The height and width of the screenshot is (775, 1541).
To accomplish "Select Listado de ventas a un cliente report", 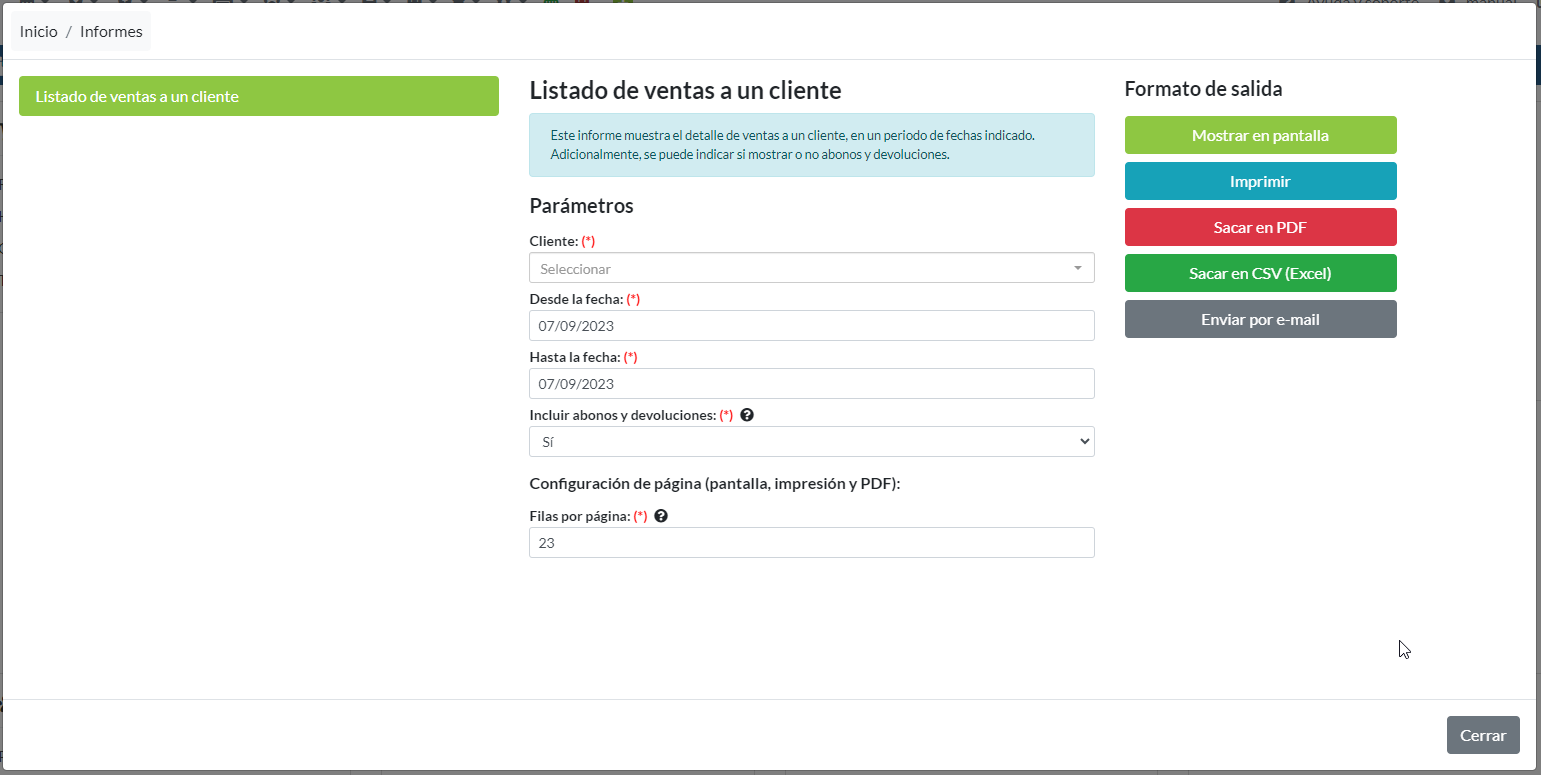I will pos(258,96).
